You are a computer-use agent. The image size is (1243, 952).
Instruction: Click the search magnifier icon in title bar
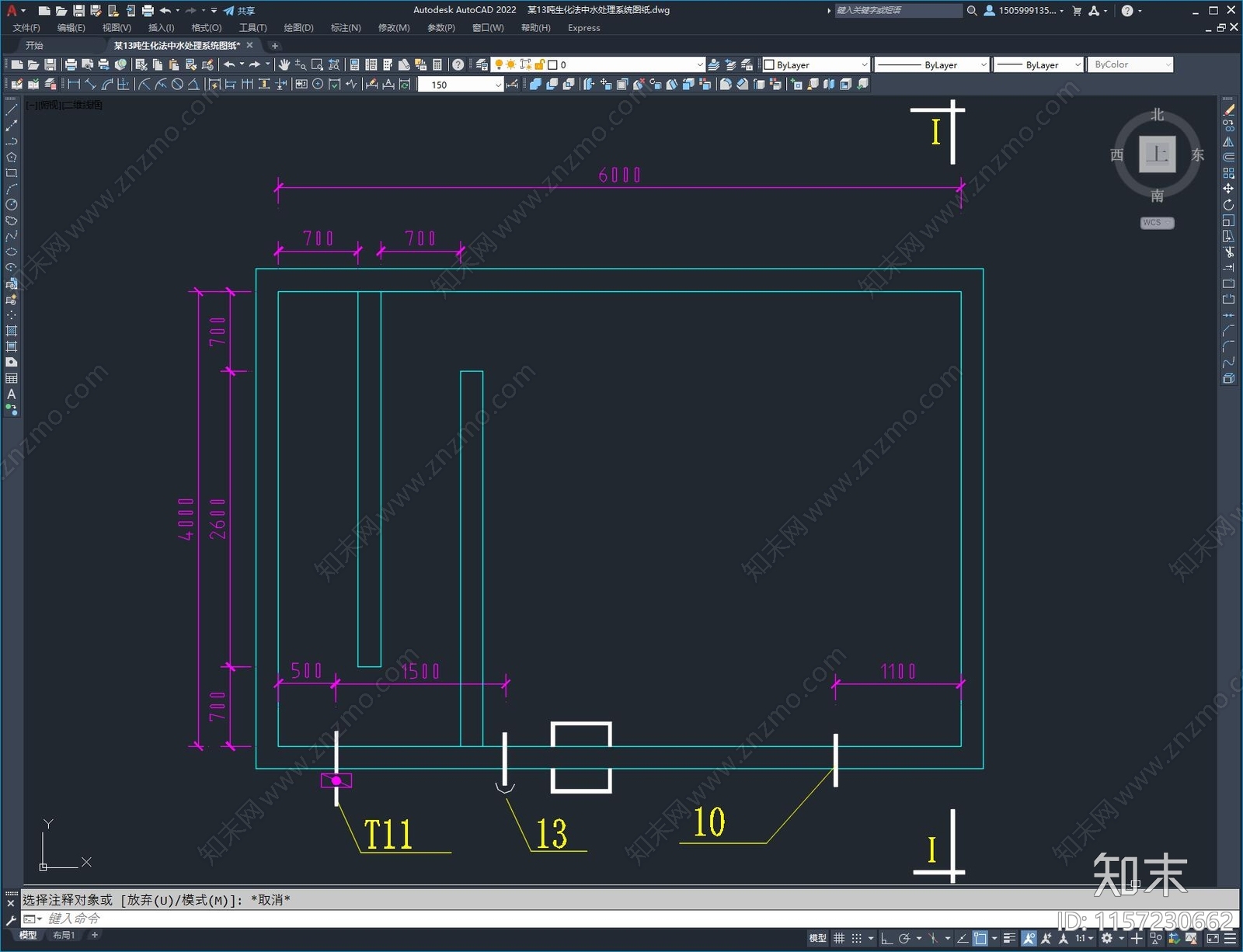(x=972, y=11)
